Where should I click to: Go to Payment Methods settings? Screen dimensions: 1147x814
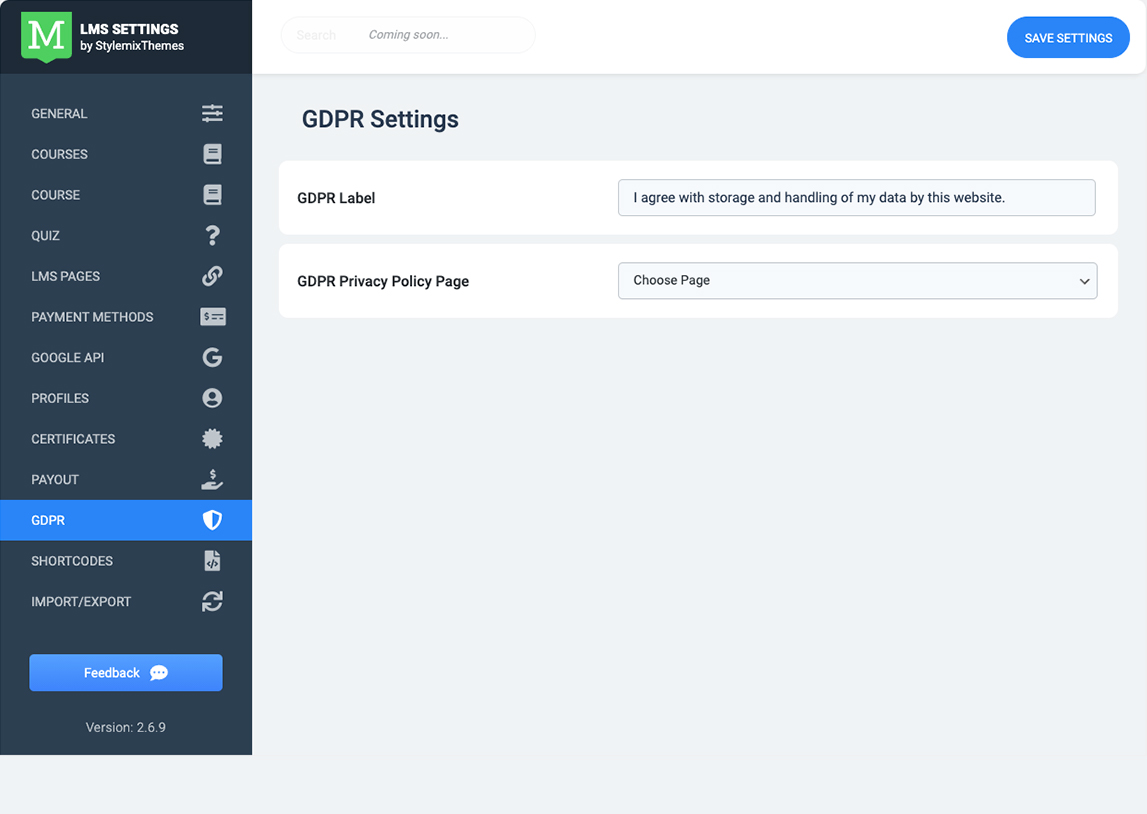point(92,317)
